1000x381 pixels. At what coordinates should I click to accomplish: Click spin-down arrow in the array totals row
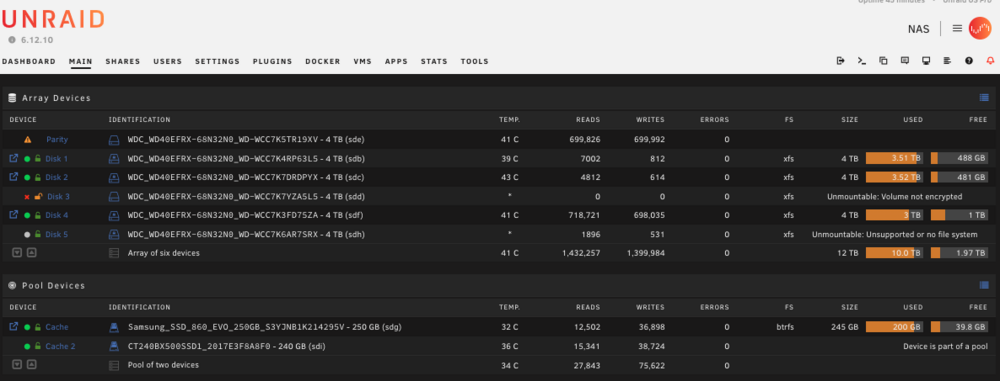point(17,253)
